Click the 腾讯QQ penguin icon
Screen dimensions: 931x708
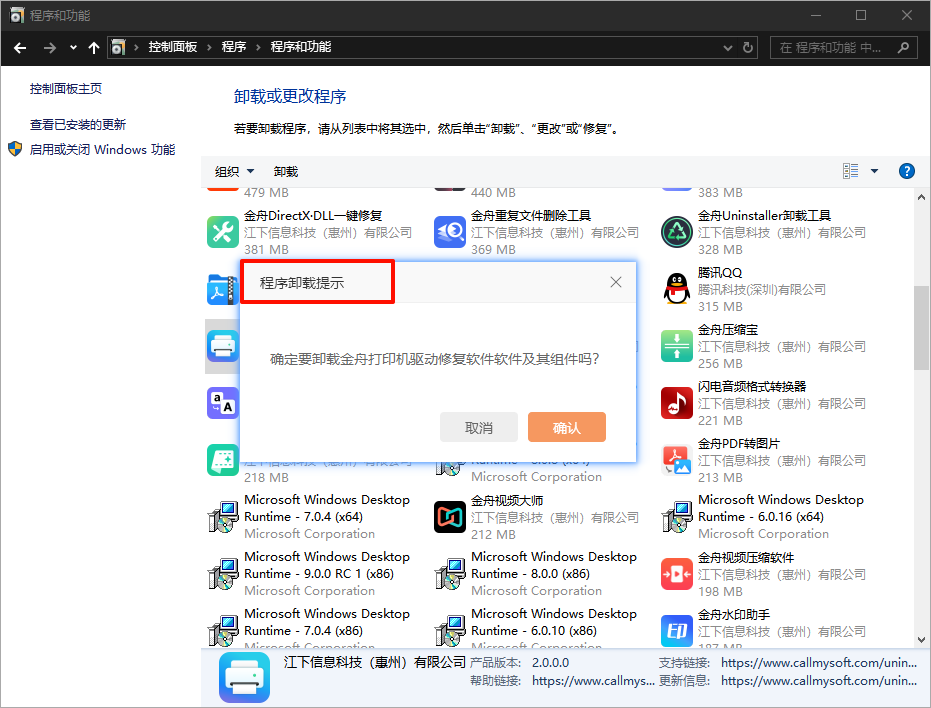[x=677, y=289]
